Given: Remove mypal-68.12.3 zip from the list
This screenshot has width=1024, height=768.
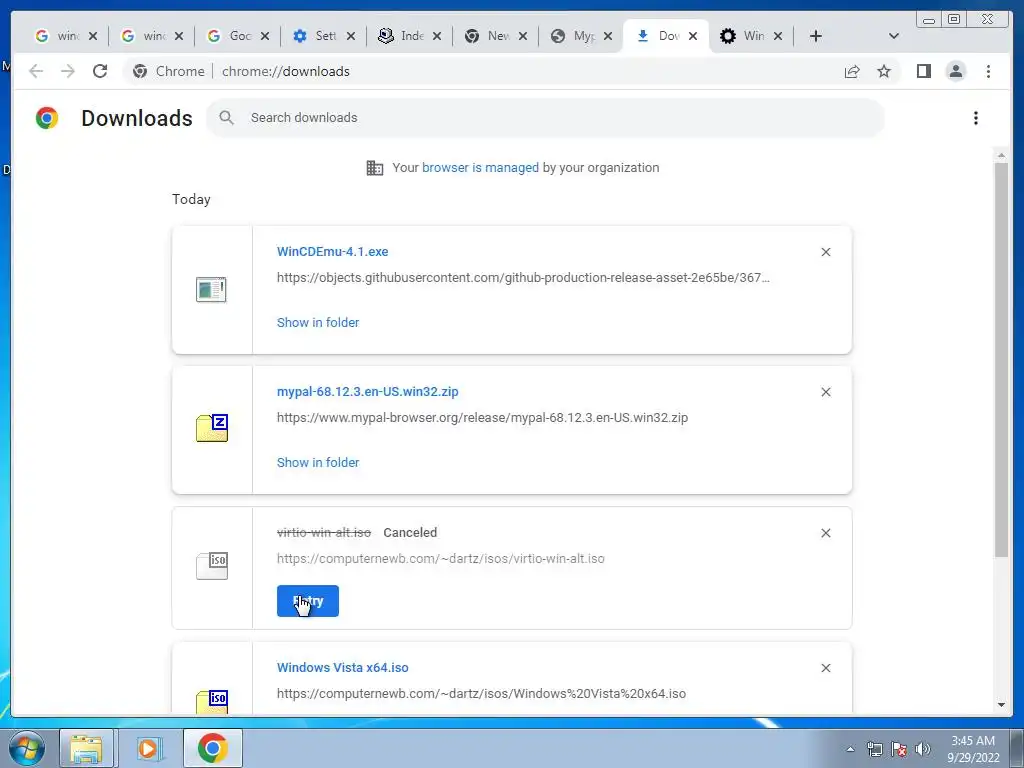Looking at the screenshot, I should (825, 392).
